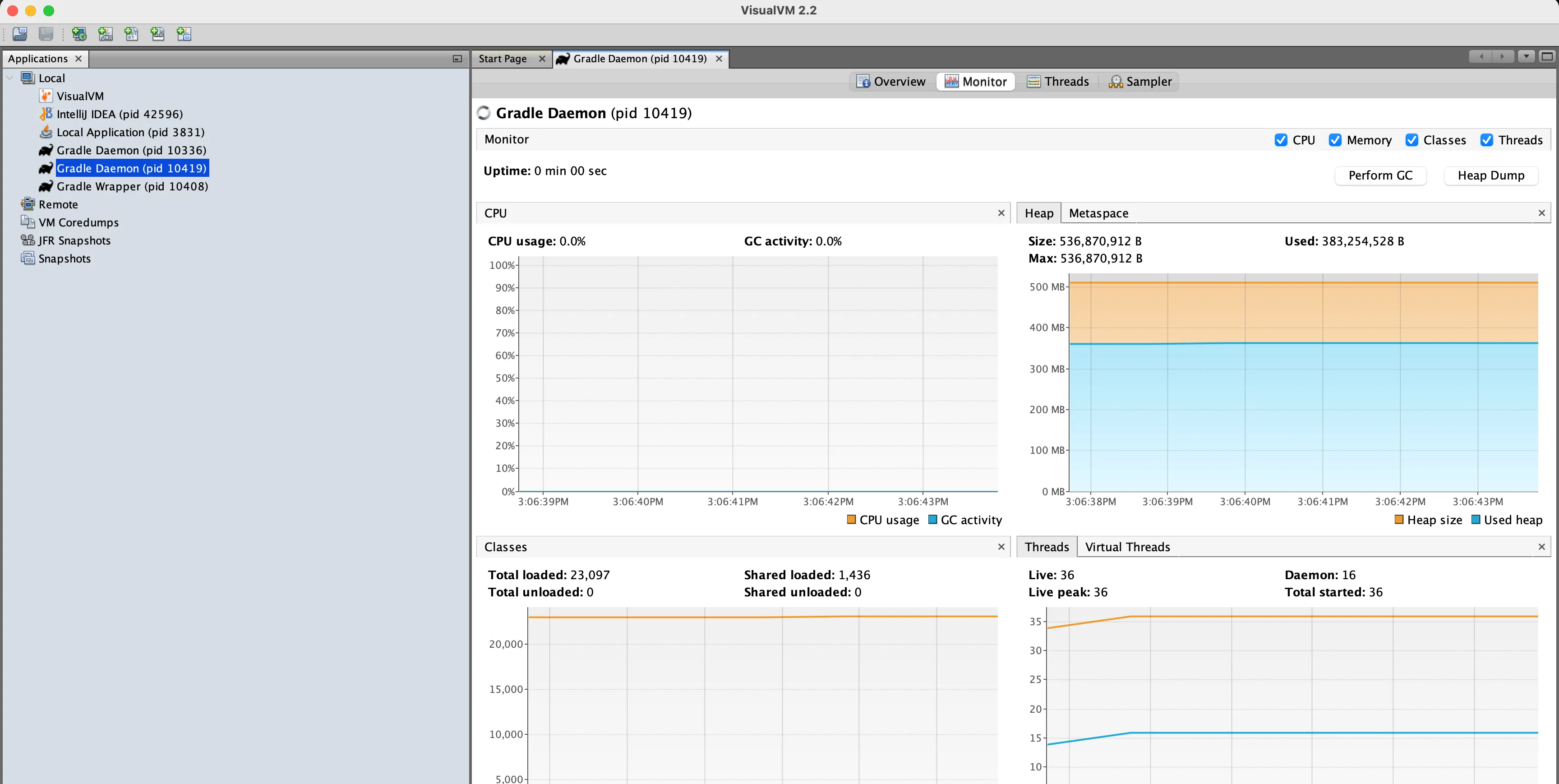Click the Heap Dump button
Viewport: 1559px width, 784px height.
click(1490, 175)
